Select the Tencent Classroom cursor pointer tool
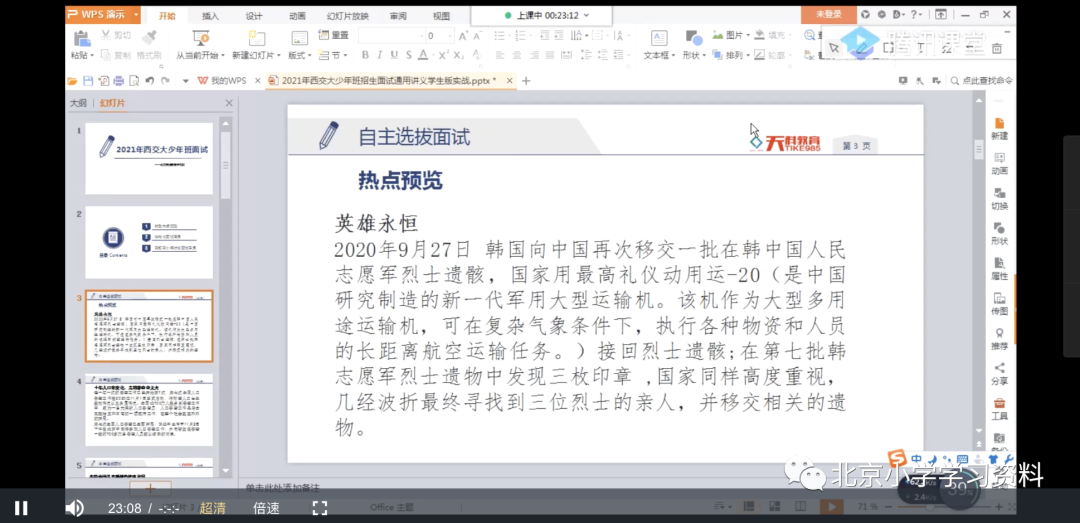This screenshot has height=523, width=1080. [834, 48]
